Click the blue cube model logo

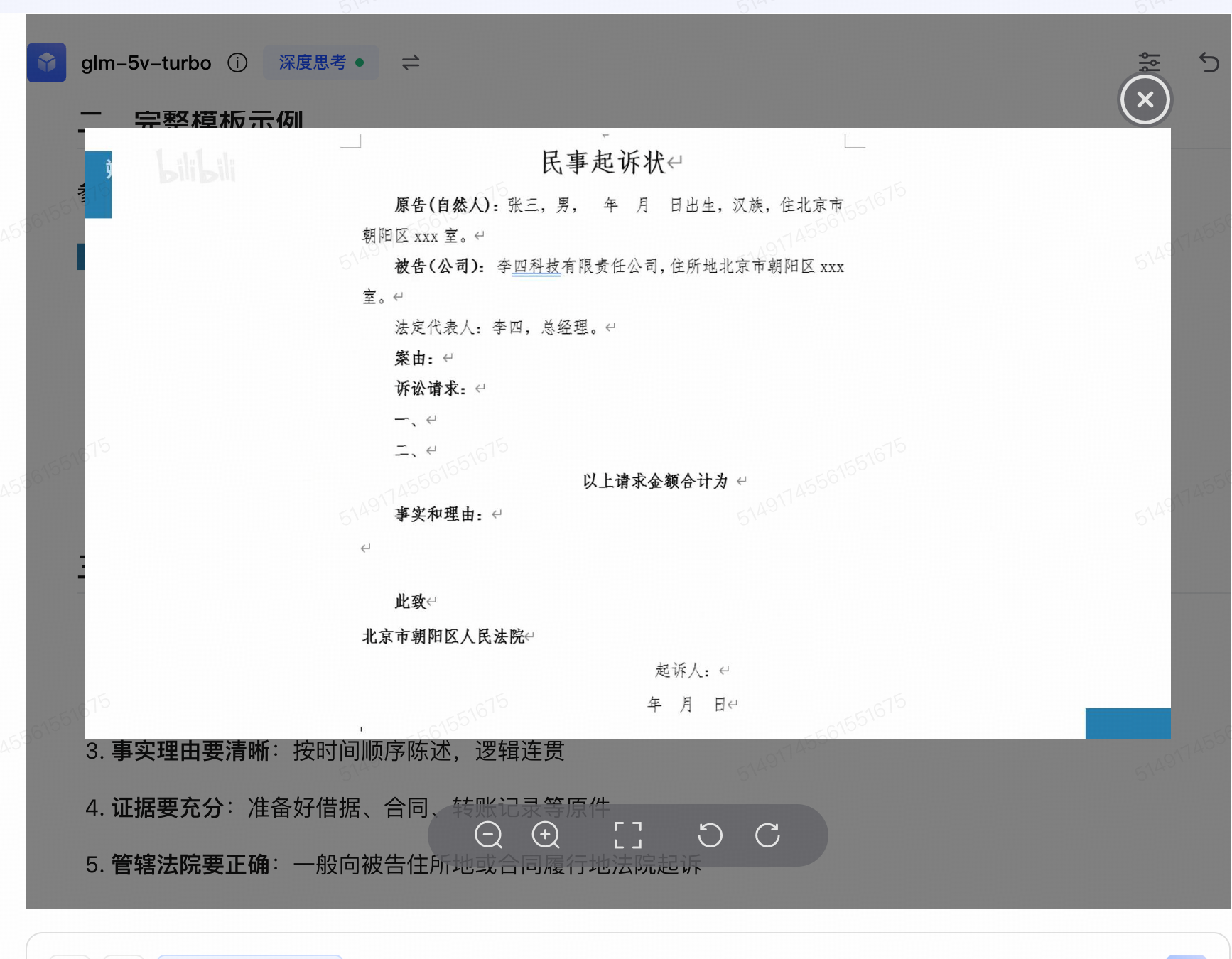pos(47,63)
